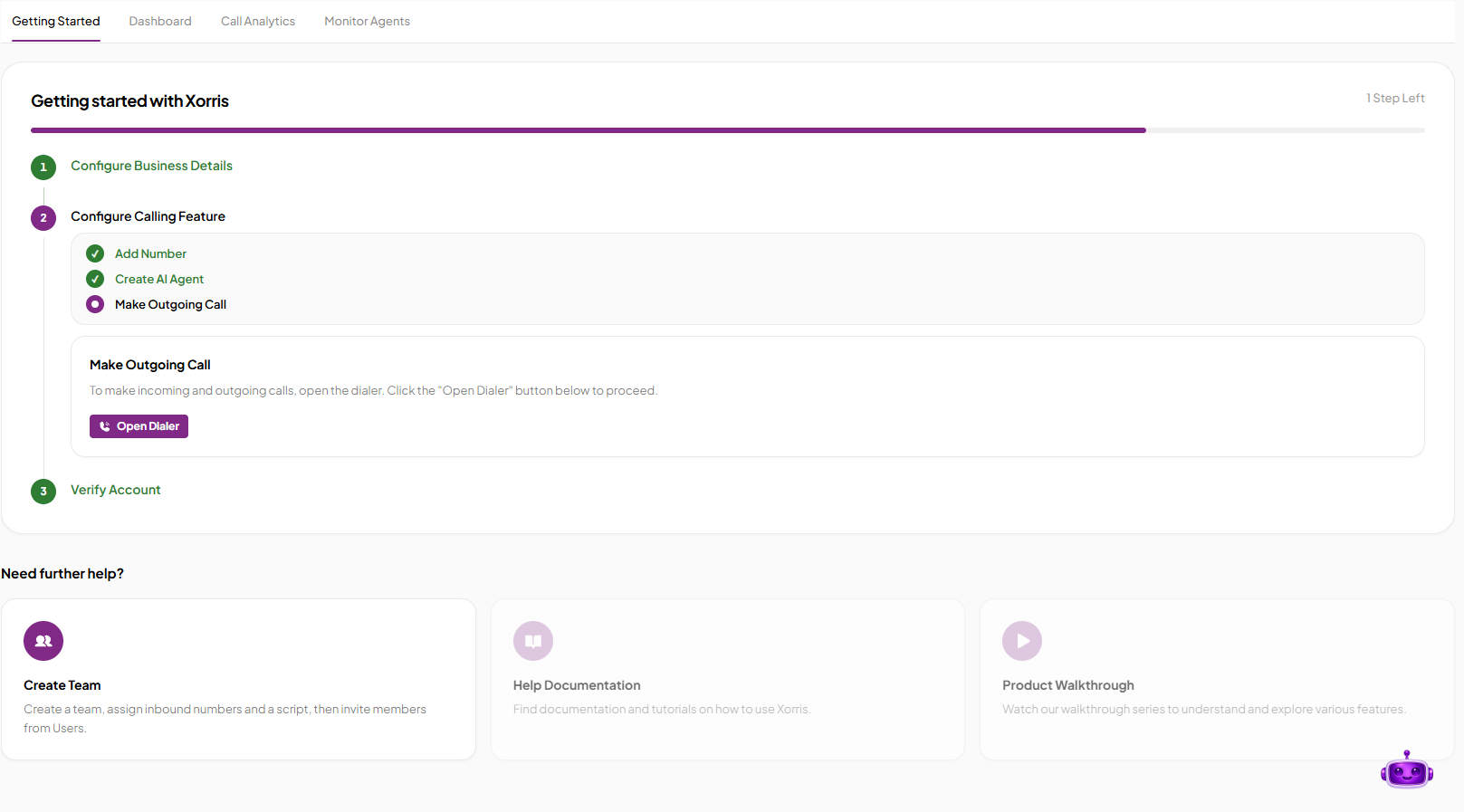Click the Help Documentation book icon

click(533, 641)
